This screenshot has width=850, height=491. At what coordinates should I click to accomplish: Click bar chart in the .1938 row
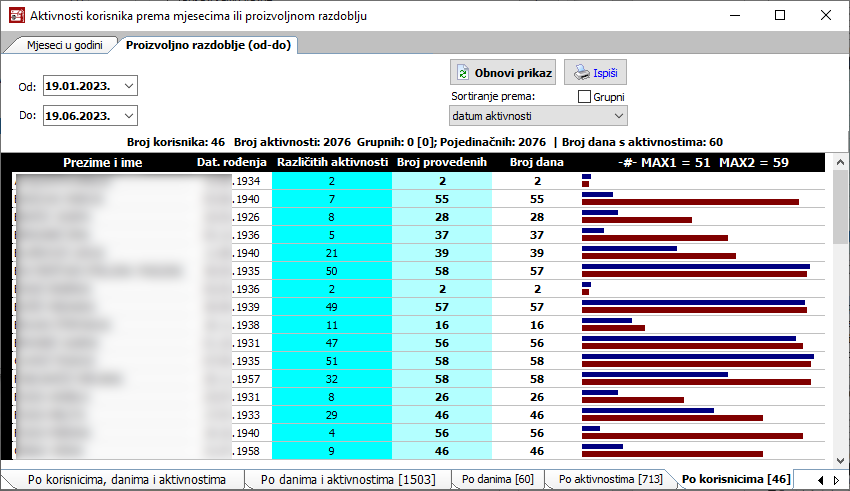pos(614,324)
